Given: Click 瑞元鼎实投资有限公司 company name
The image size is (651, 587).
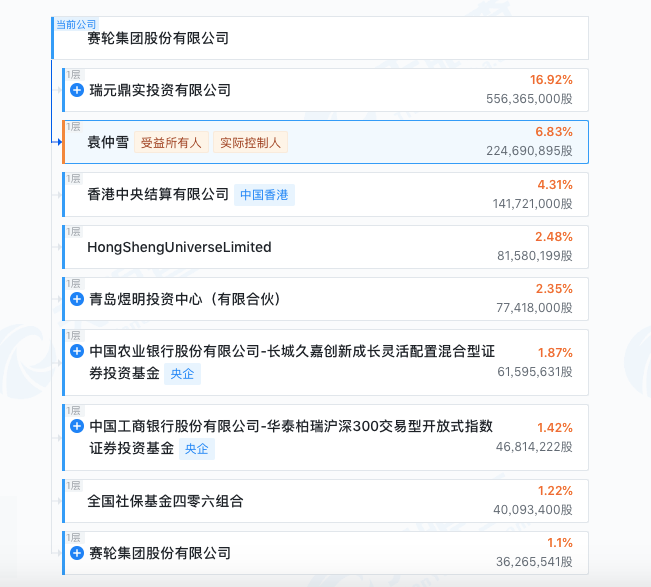Looking at the screenshot, I should coord(160,90).
